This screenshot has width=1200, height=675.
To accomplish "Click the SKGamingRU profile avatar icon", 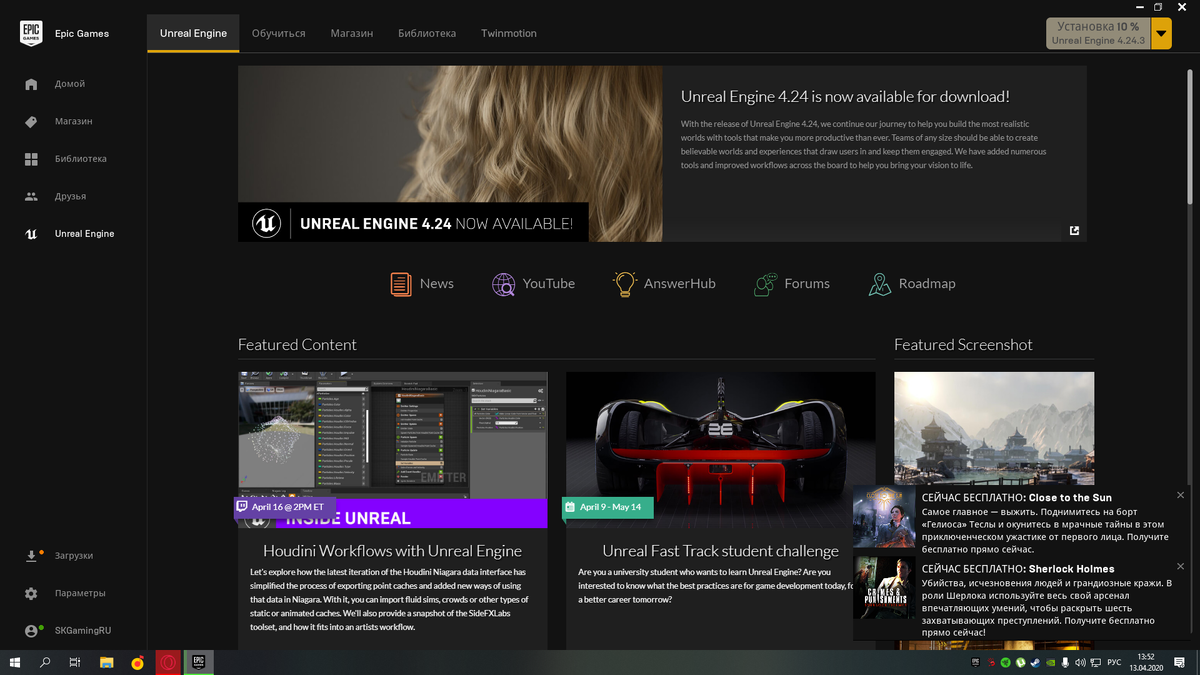I will (x=31, y=631).
